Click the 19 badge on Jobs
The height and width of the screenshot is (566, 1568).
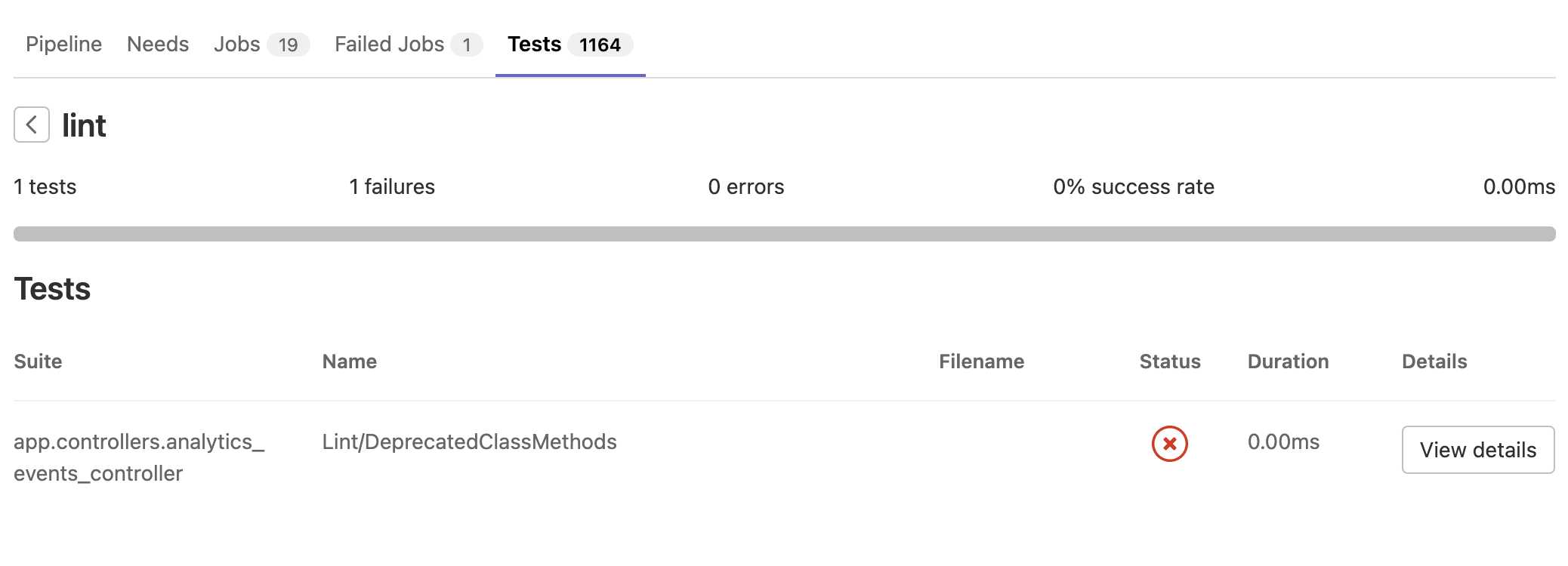(288, 45)
